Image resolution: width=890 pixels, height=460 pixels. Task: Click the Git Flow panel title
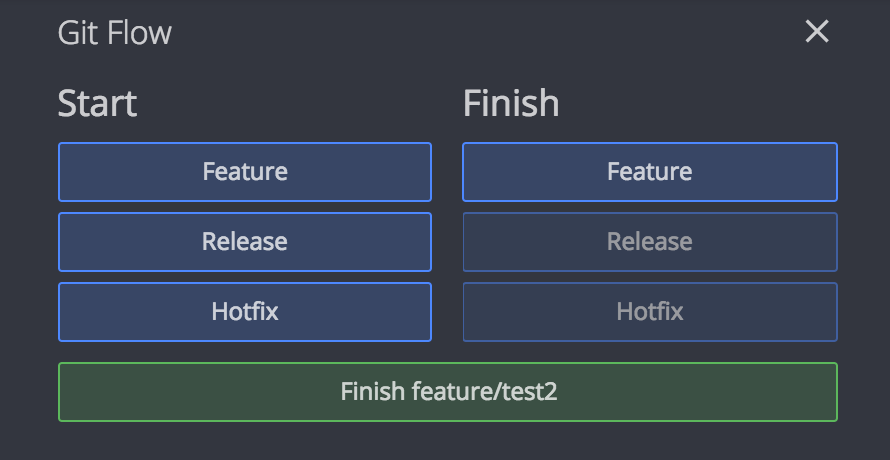pyautogui.click(x=115, y=32)
